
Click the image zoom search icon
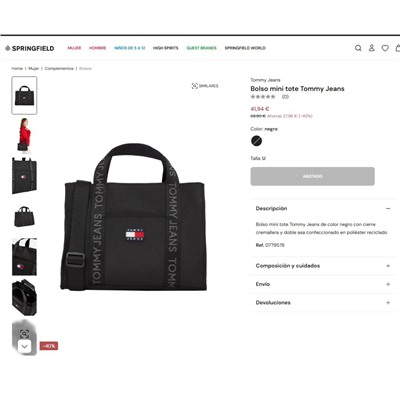pyautogui.click(x=24, y=333)
